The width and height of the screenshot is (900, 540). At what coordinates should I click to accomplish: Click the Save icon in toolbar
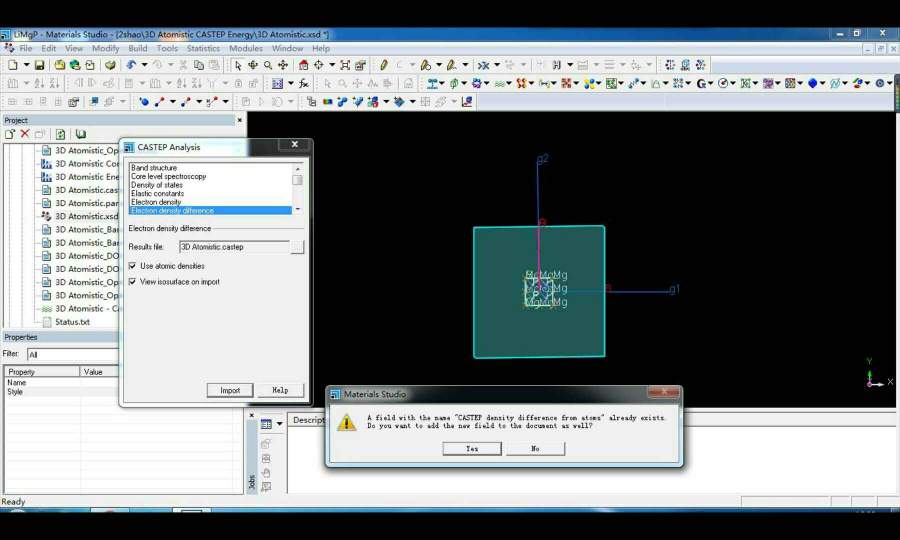40,65
